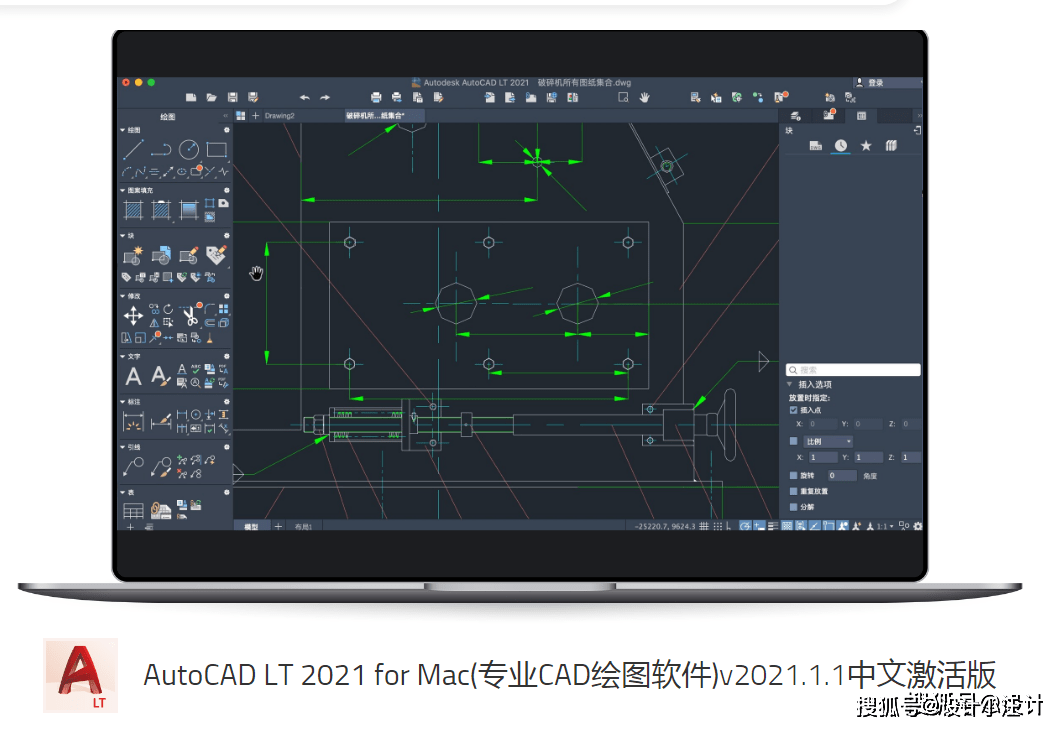Viewport: 1043px width, 729px height.
Task: Check the 重复放置 checkbox
Action: pyautogui.click(x=793, y=491)
